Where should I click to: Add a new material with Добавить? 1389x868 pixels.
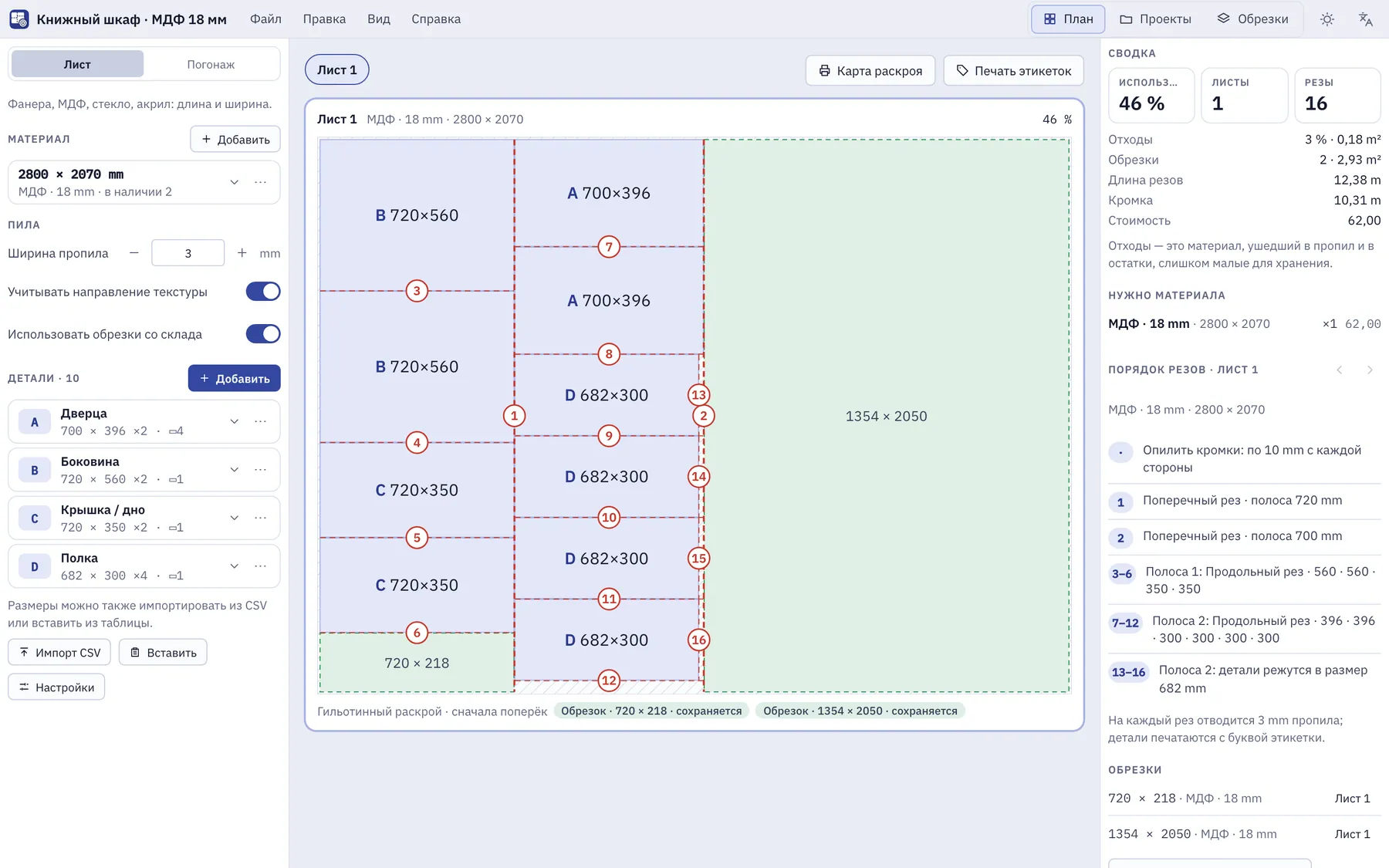[235, 140]
